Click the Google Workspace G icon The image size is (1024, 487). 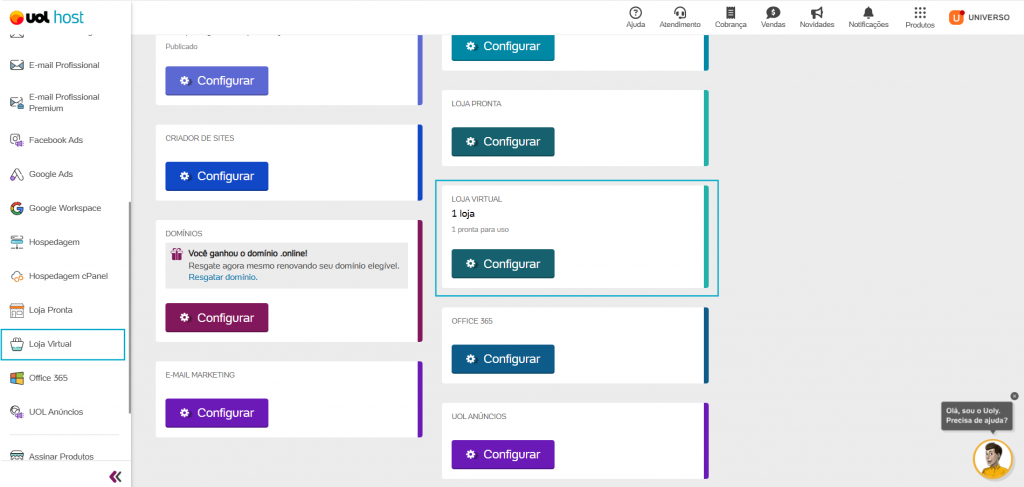pos(17,208)
